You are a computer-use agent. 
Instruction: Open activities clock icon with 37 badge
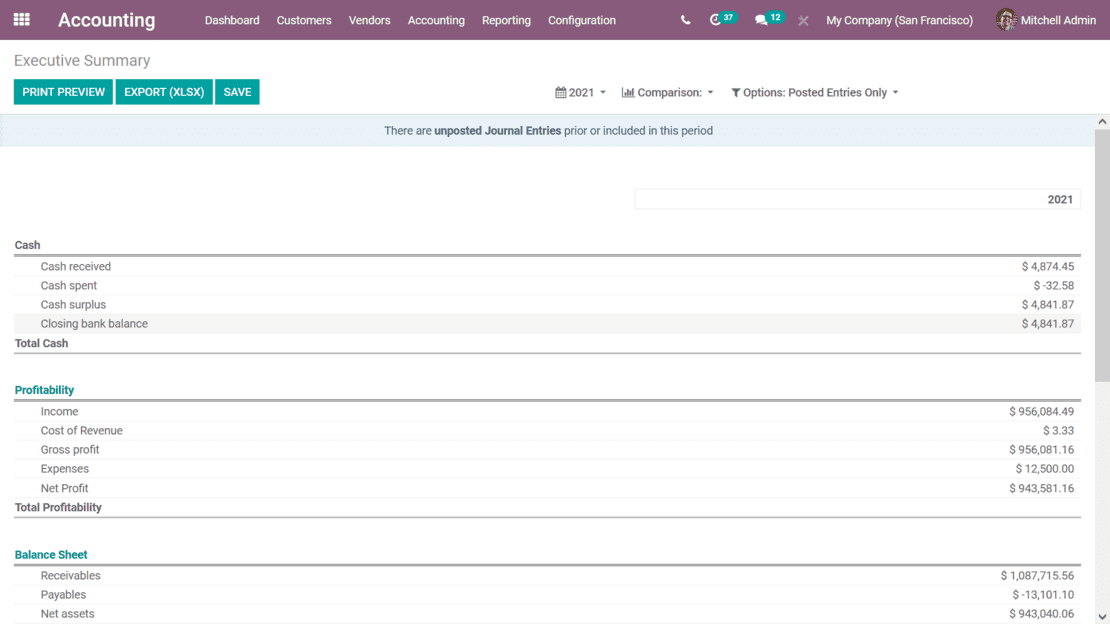coord(716,20)
